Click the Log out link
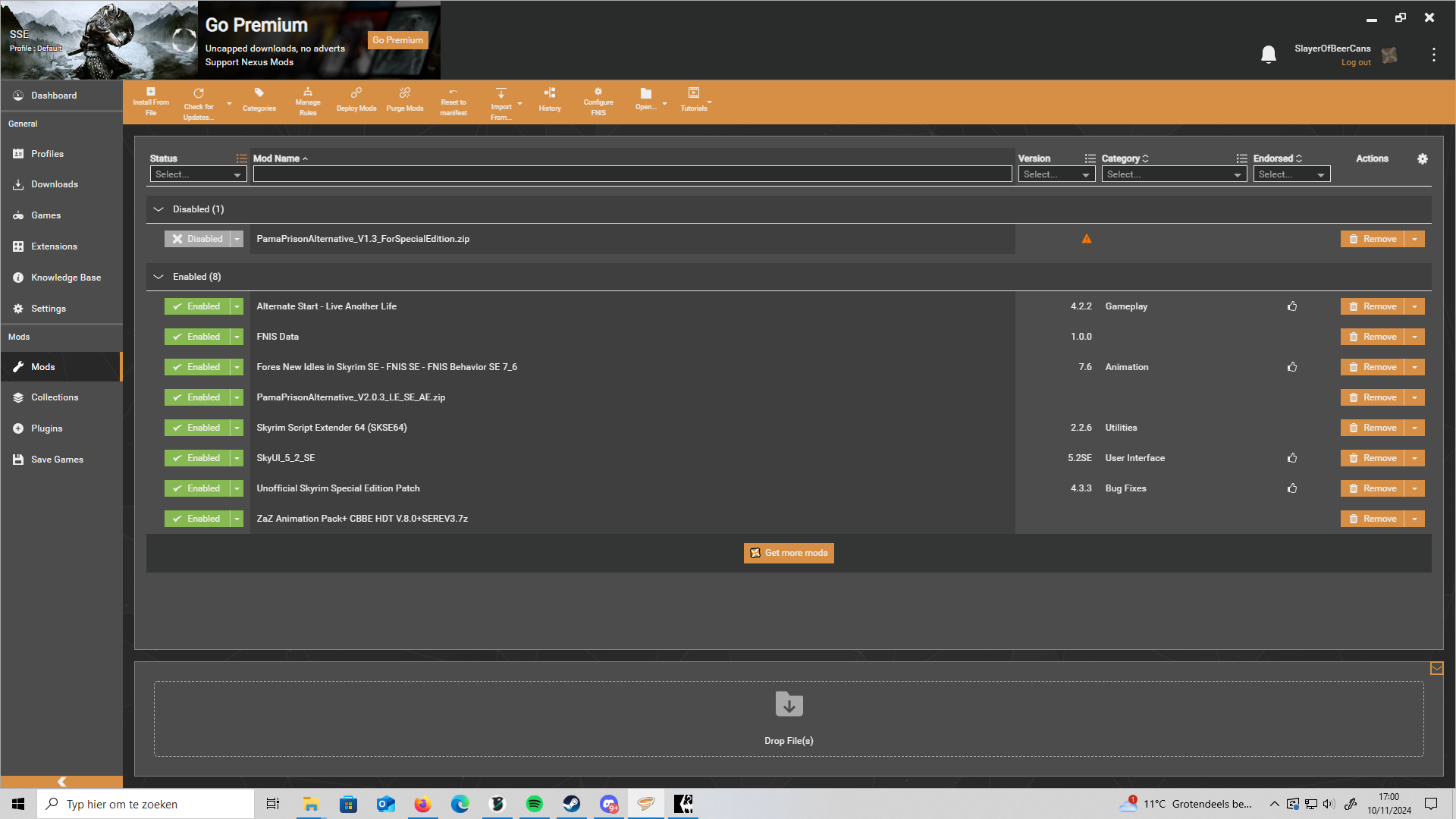Viewport: 1456px width, 819px height. click(x=1355, y=63)
